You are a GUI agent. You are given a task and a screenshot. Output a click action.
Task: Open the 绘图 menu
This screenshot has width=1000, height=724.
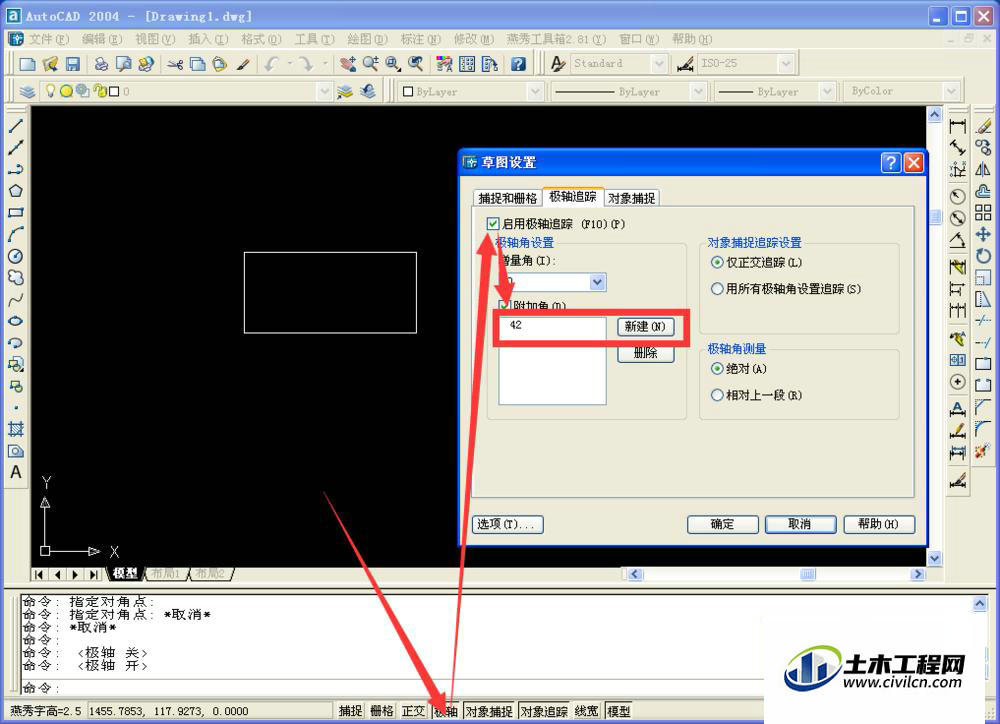(367, 39)
